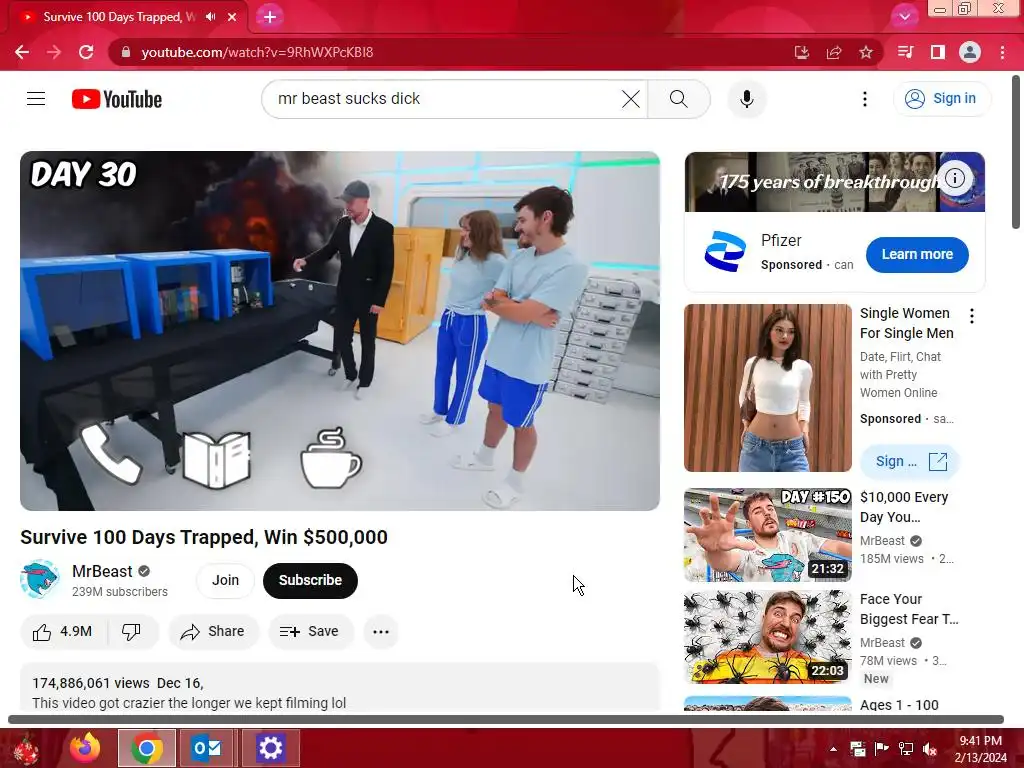Click the muted volume tray icon
This screenshot has width=1024, height=768.
click(x=930, y=749)
